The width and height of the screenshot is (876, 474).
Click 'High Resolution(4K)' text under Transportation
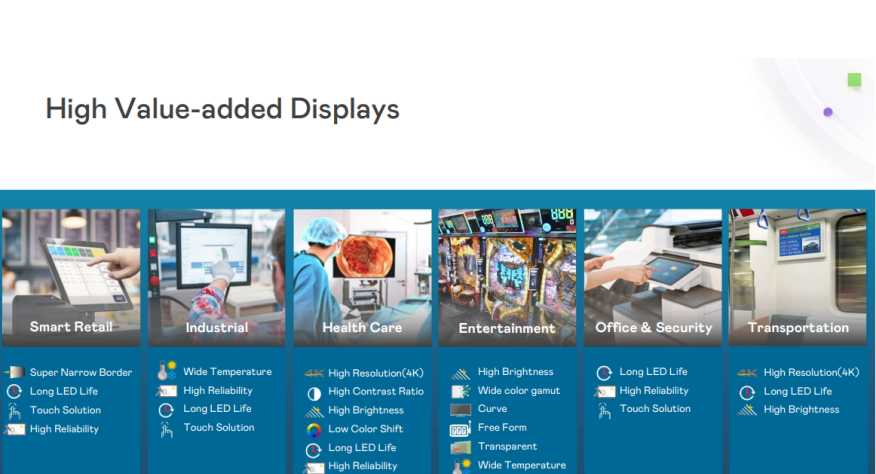[x=811, y=372]
